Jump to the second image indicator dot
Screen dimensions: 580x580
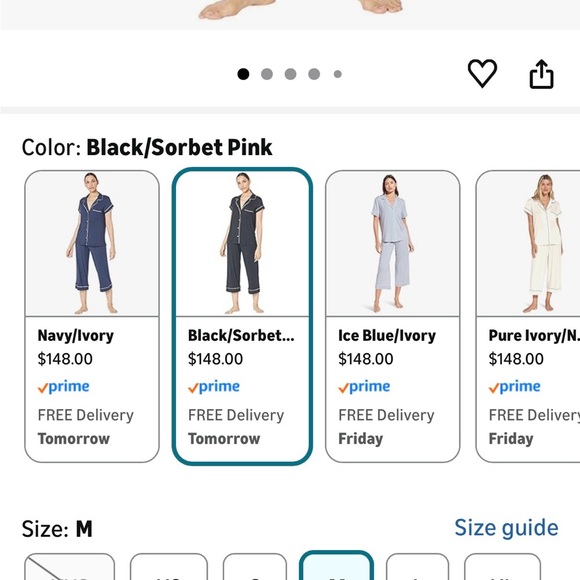[267, 74]
